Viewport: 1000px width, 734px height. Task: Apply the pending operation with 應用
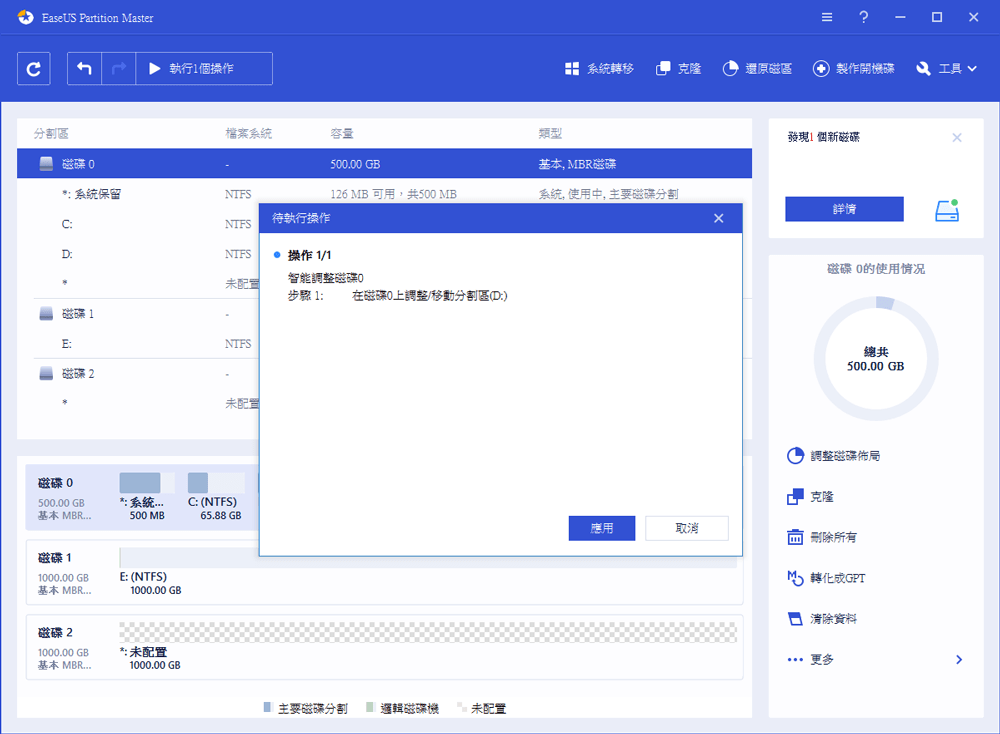point(601,528)
